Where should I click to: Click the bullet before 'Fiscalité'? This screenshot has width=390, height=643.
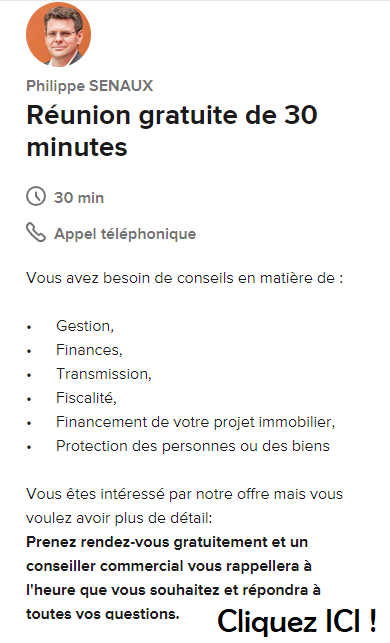(29, 399)
